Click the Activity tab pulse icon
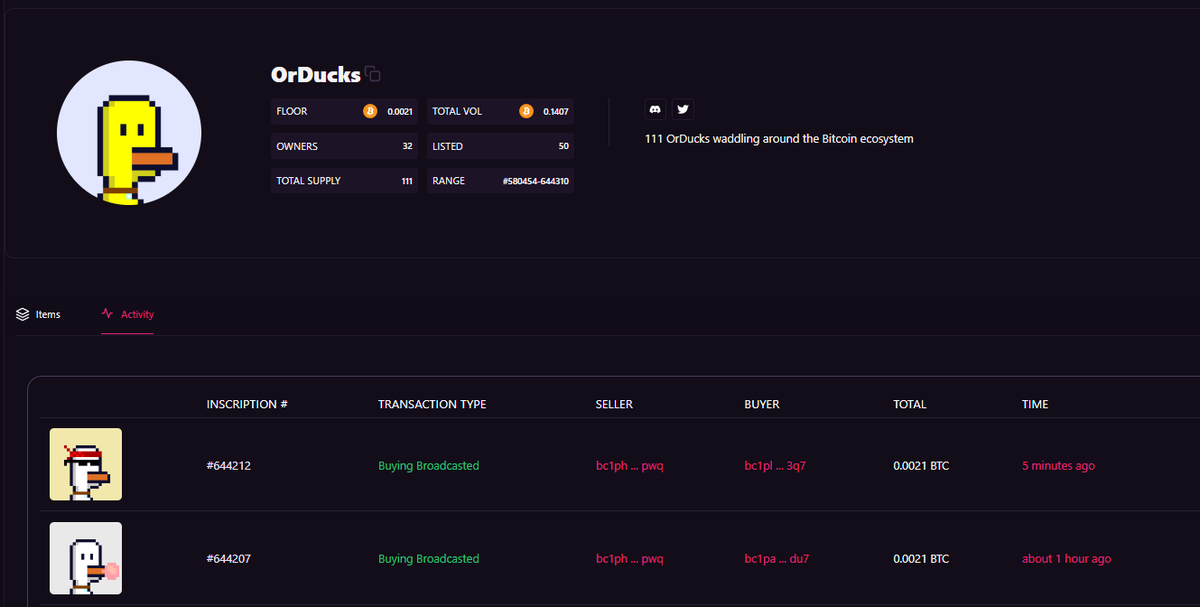This screenshot has width=1200, height=607. tap(108, 314)
